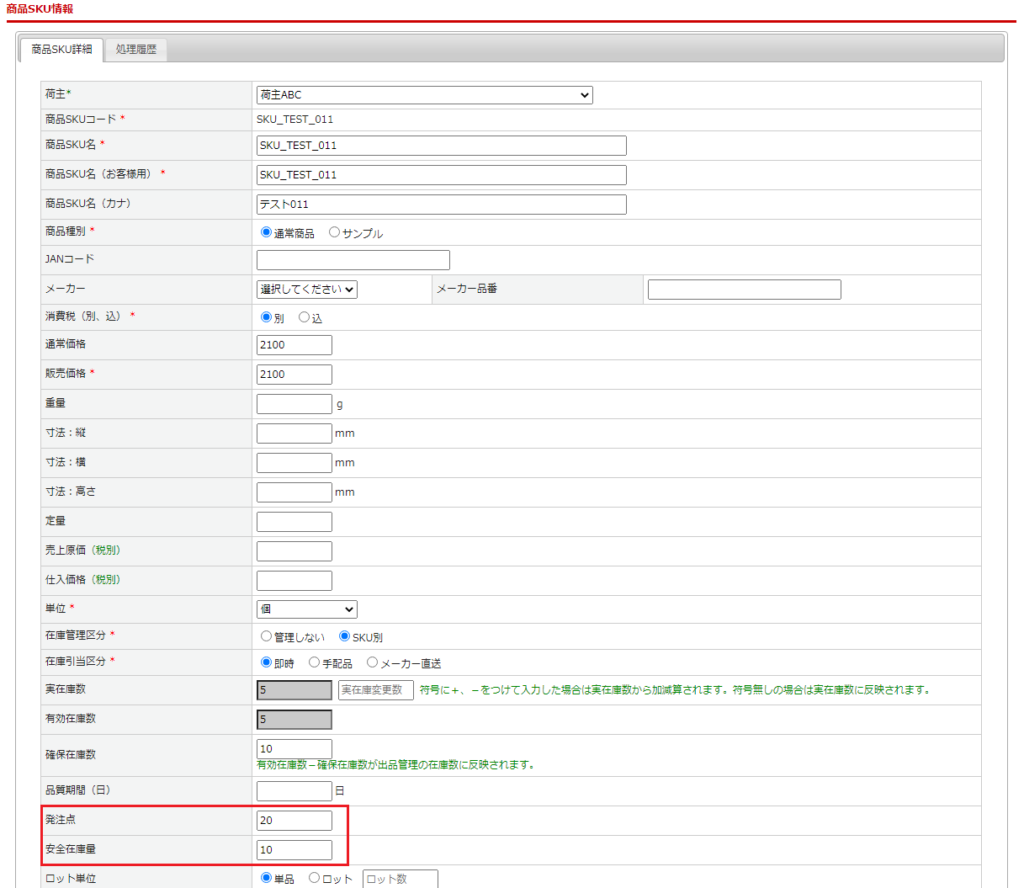Focus the メーカー品番 input field
This screenshot has height=888, width=1024.
pyautogui.click(x=744, y=290)
